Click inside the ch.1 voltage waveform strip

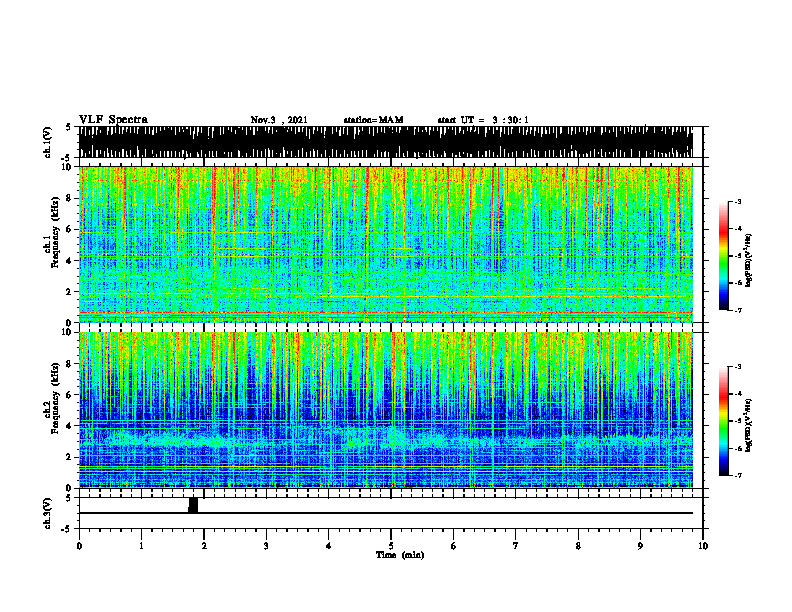[x=385, y=142]
